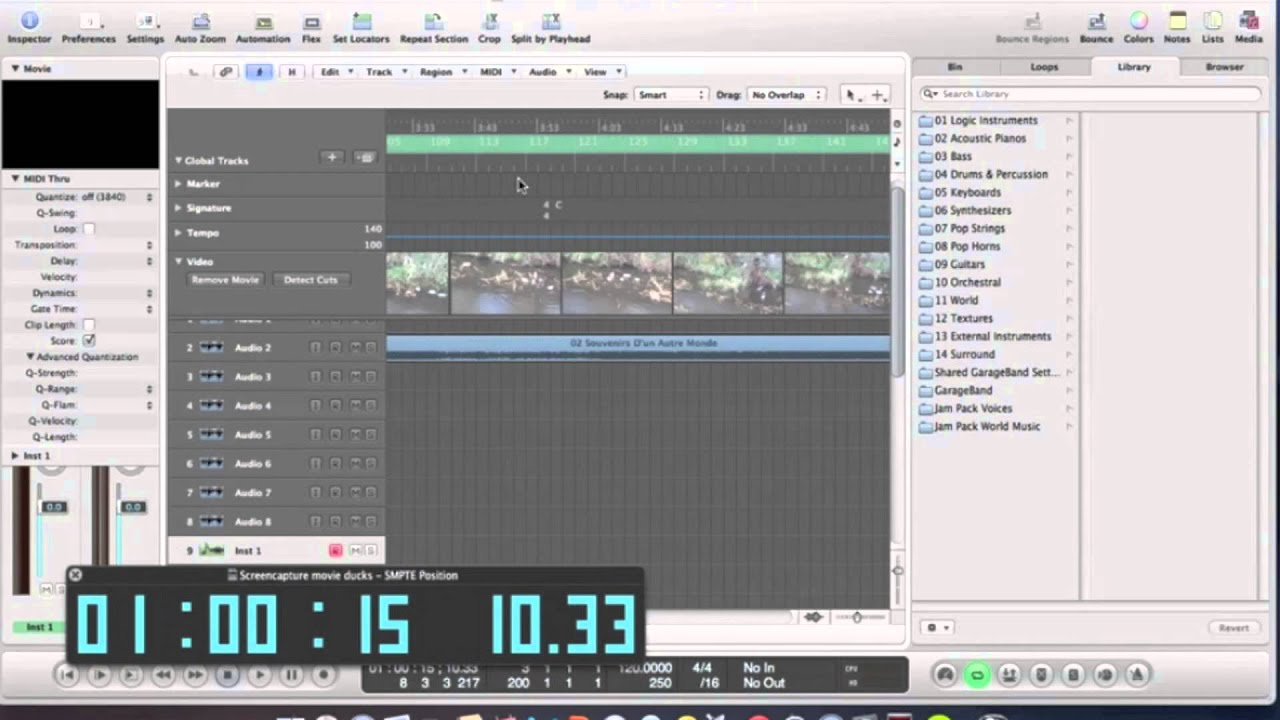Open the Arrange Edit menu
Viewport: 1280px width, 720px height.
click(335, 72)
